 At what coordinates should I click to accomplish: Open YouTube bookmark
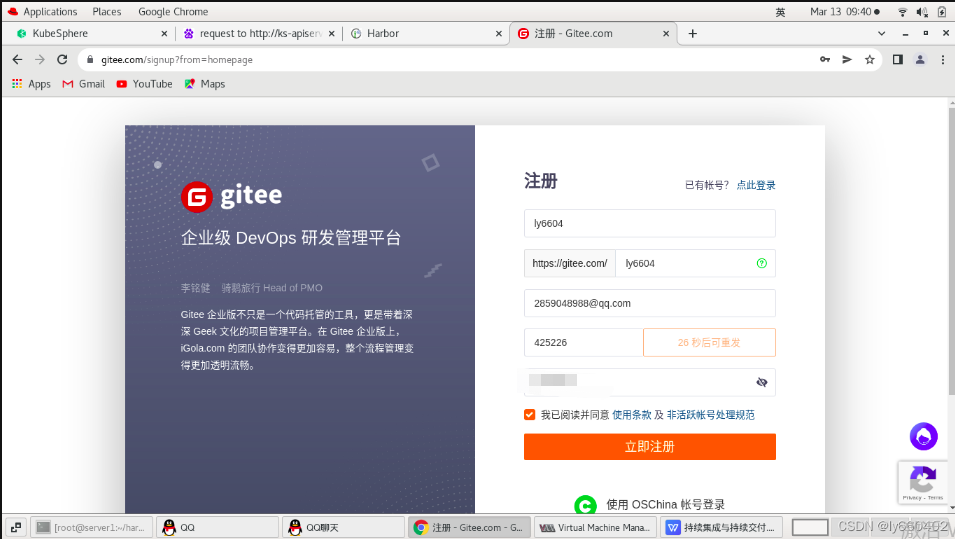pyautogui.click(x=144, y=84)
